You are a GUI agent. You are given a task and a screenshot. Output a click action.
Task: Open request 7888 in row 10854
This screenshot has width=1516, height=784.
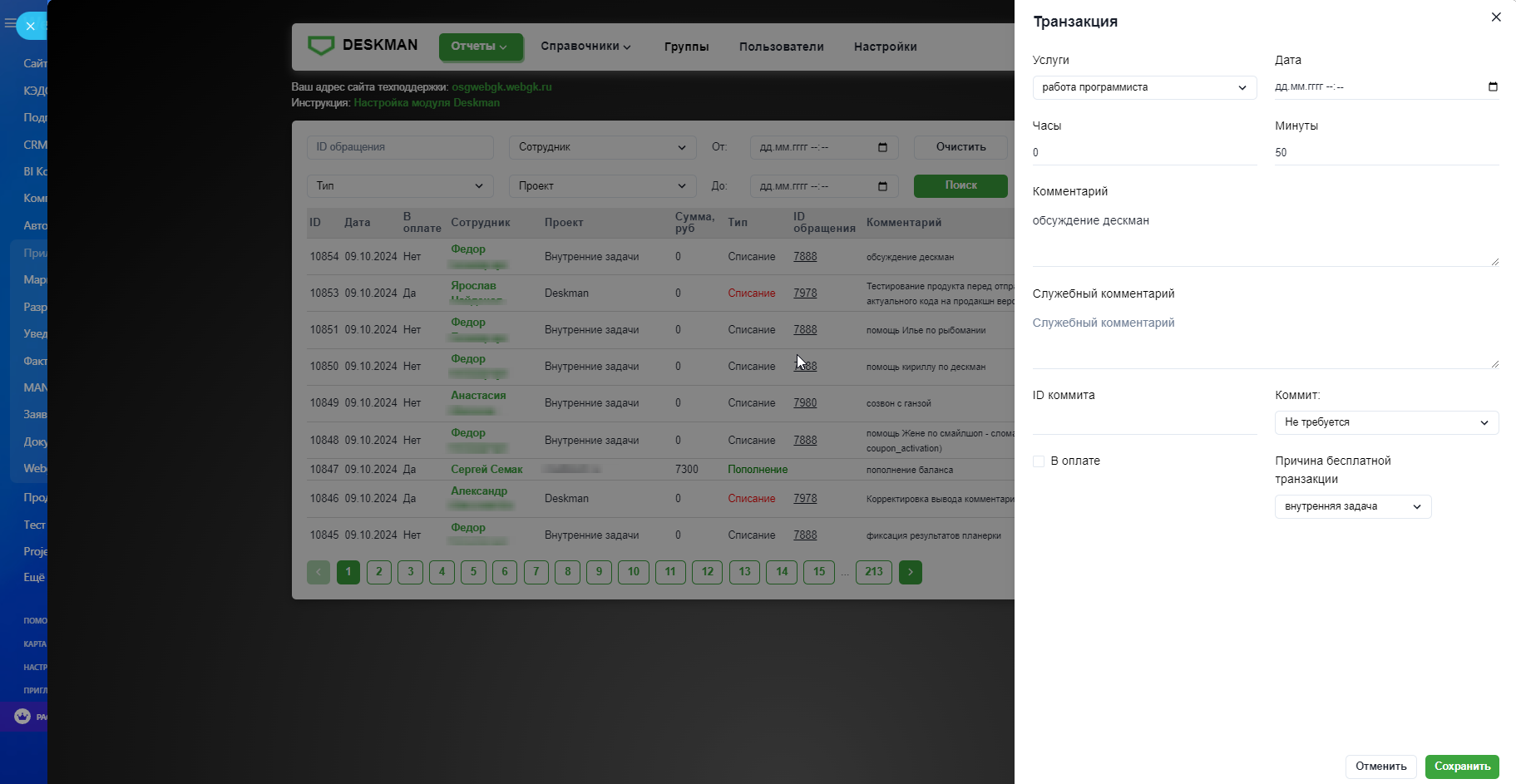click(805, 257)
